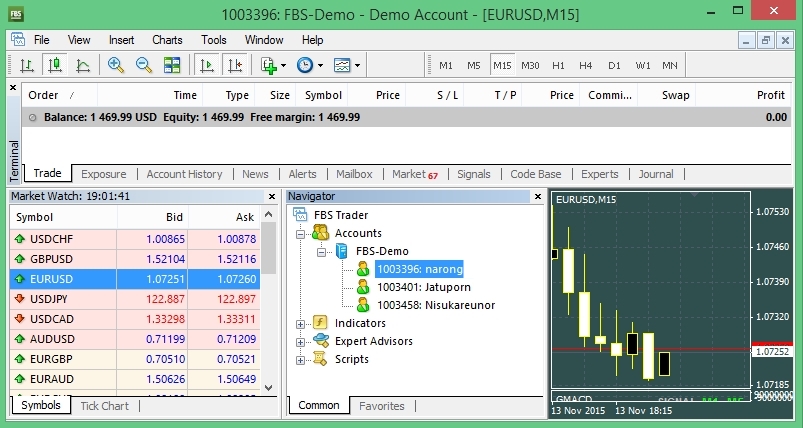
Task: Open the Journal tab
Action: [656, 174]
